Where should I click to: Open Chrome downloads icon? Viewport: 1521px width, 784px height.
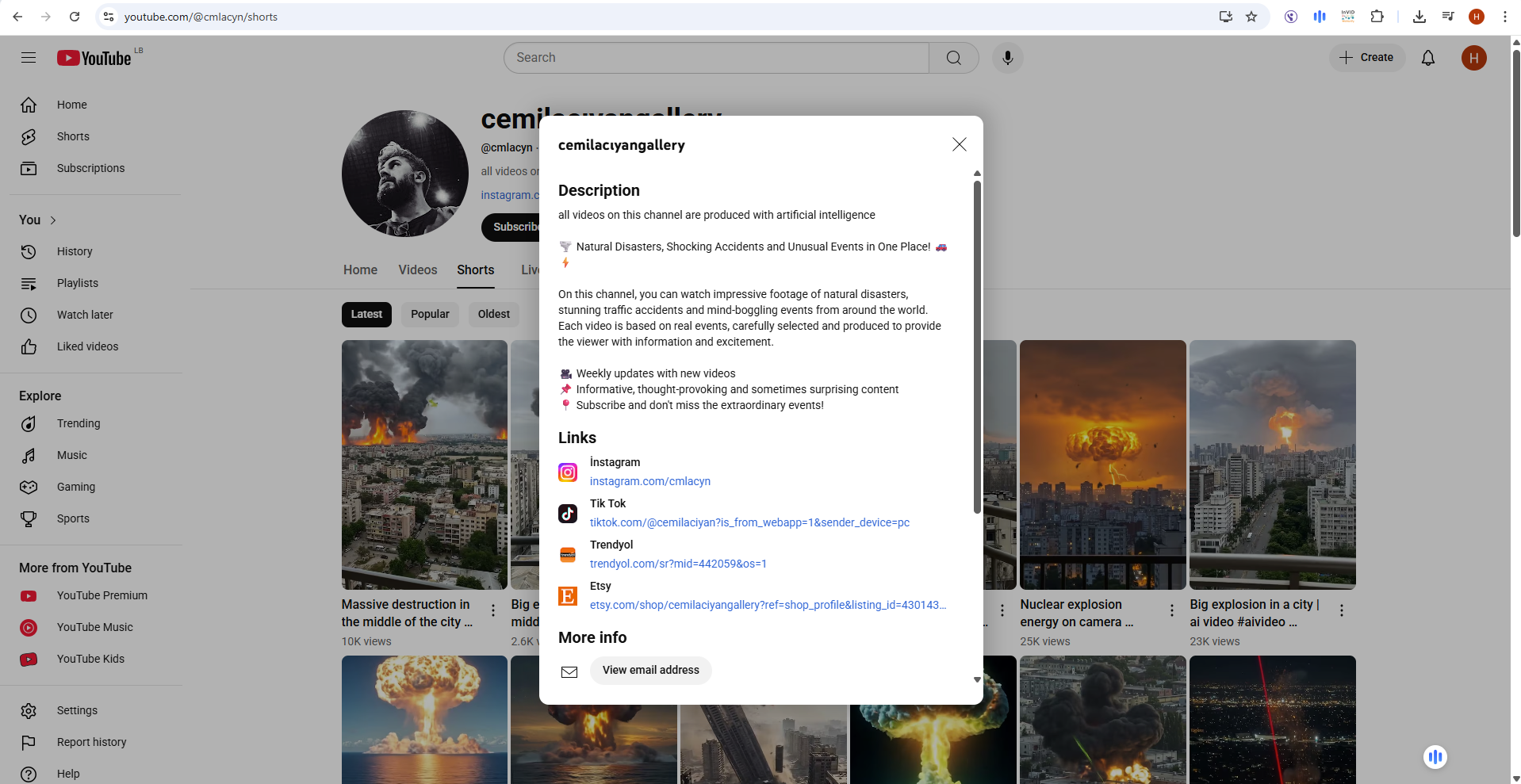click(x=1419, y=17)
